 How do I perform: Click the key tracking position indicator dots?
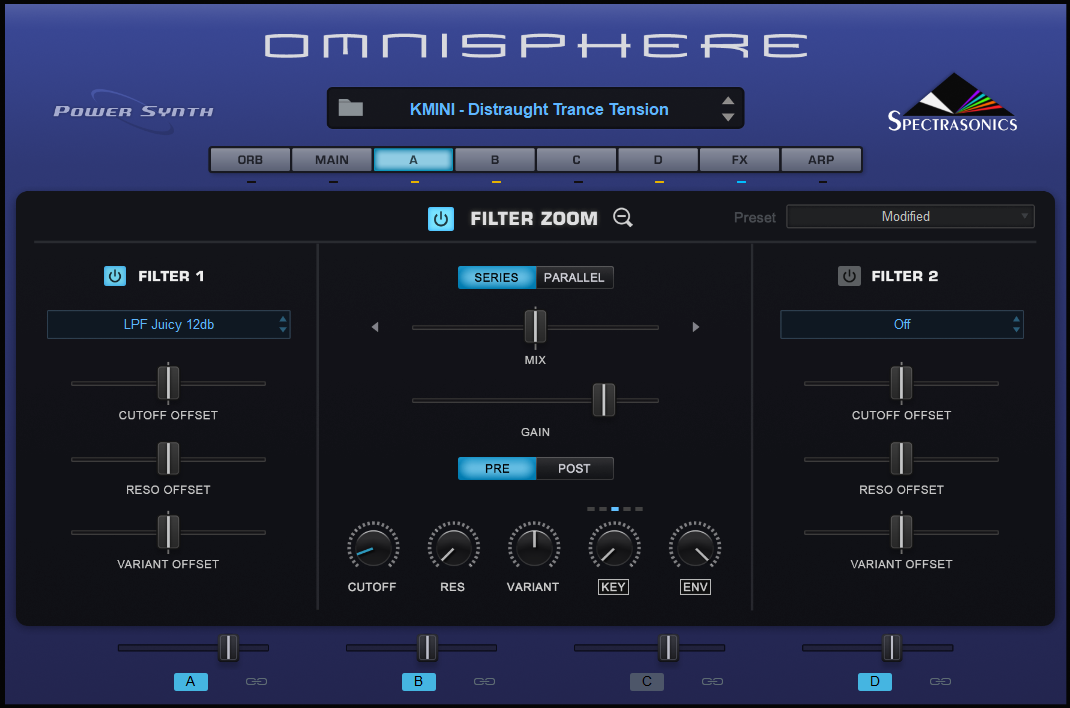pos(614,509)
